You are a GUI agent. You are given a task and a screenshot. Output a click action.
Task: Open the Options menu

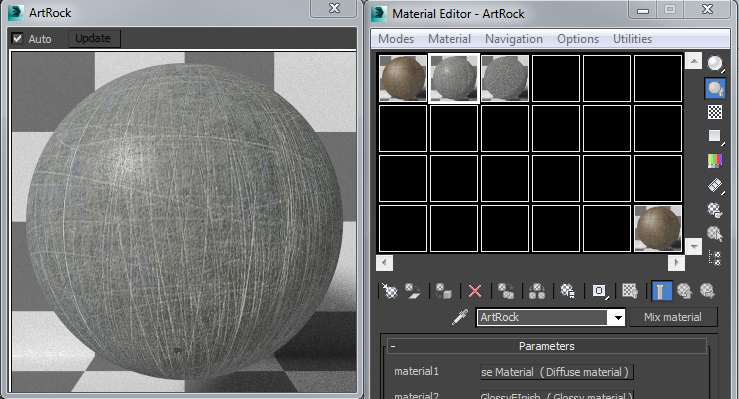pyautogui.click(x=578, y=39)
